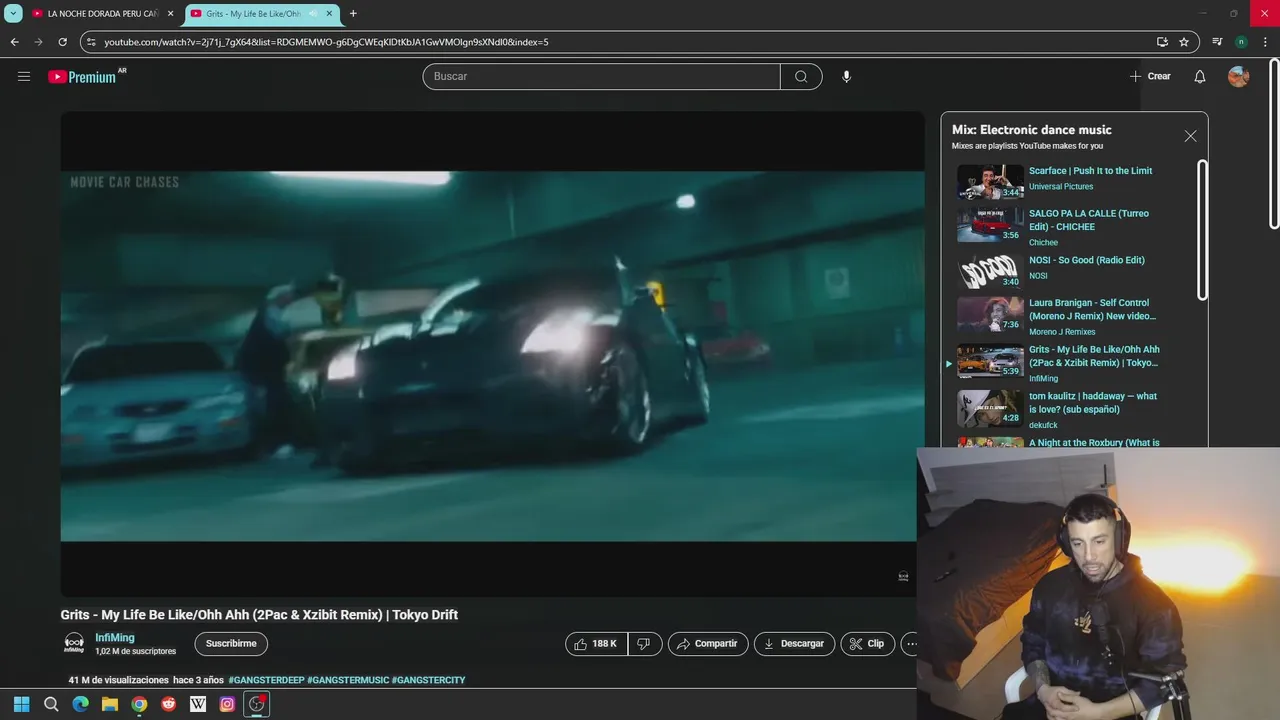Start voice search with the microphone
The width and height of the screenshot is (1280, 720).
pyautogui.click(x=846, y=76)
